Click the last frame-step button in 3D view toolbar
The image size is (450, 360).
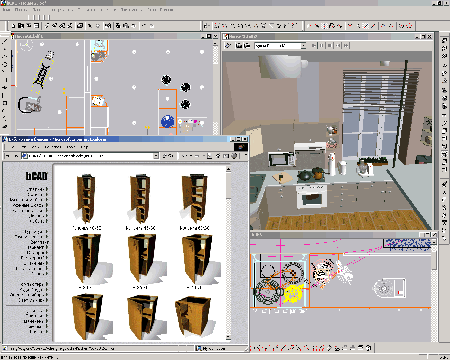[x=346, y=45]
